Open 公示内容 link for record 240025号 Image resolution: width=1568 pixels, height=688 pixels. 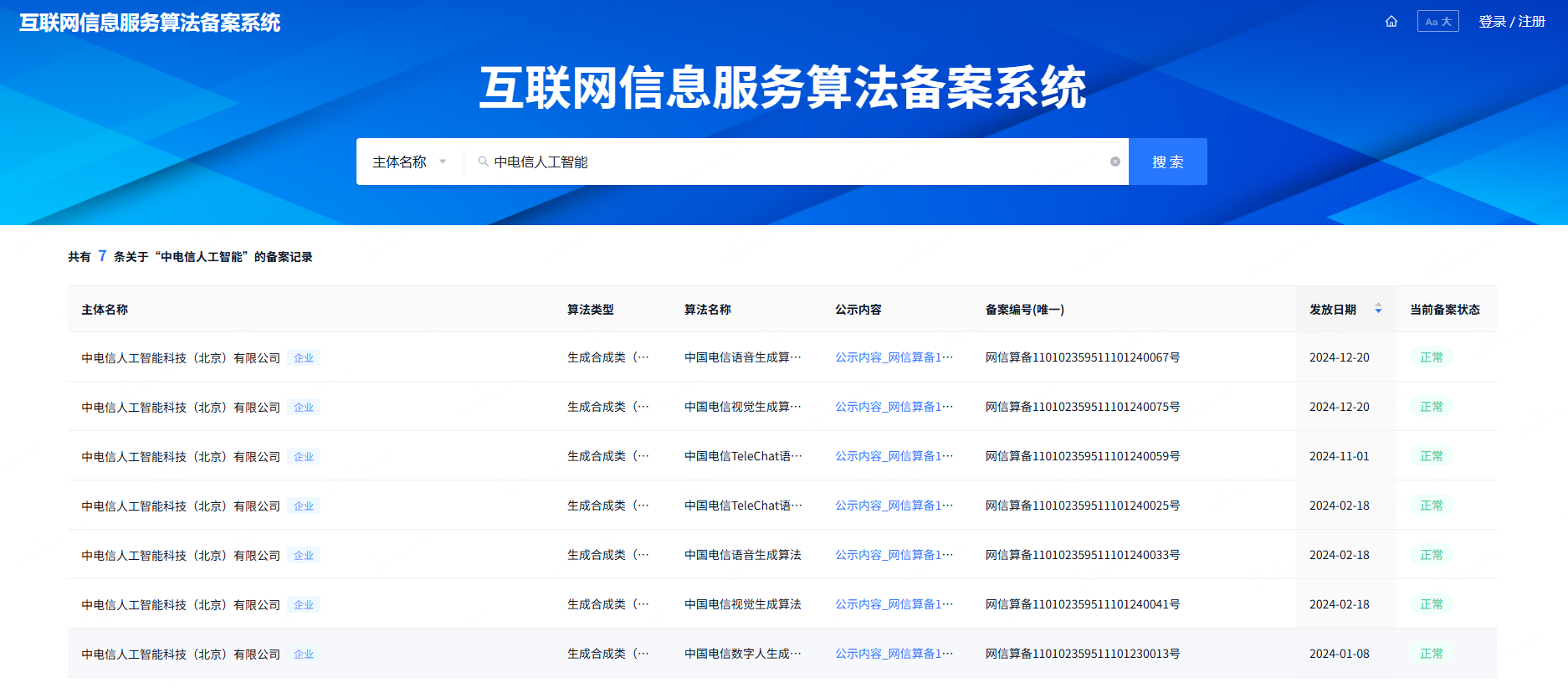894,506
